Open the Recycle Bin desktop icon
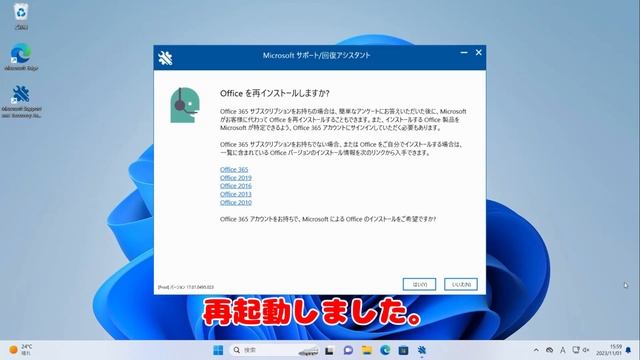Image resolution: width=640 pixels, height=360 pixels. coord(21,16)
